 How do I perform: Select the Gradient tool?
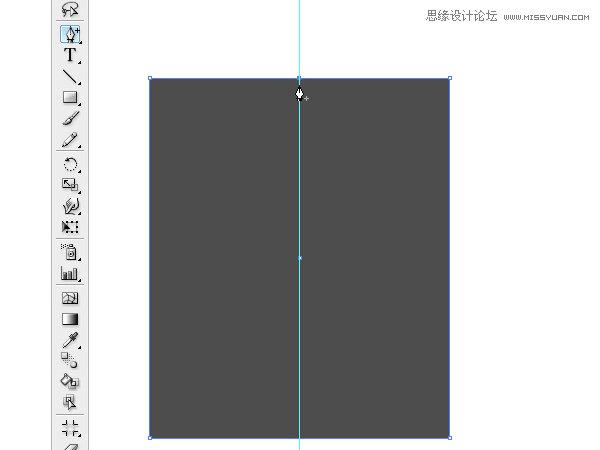click(x=70, y=319)
